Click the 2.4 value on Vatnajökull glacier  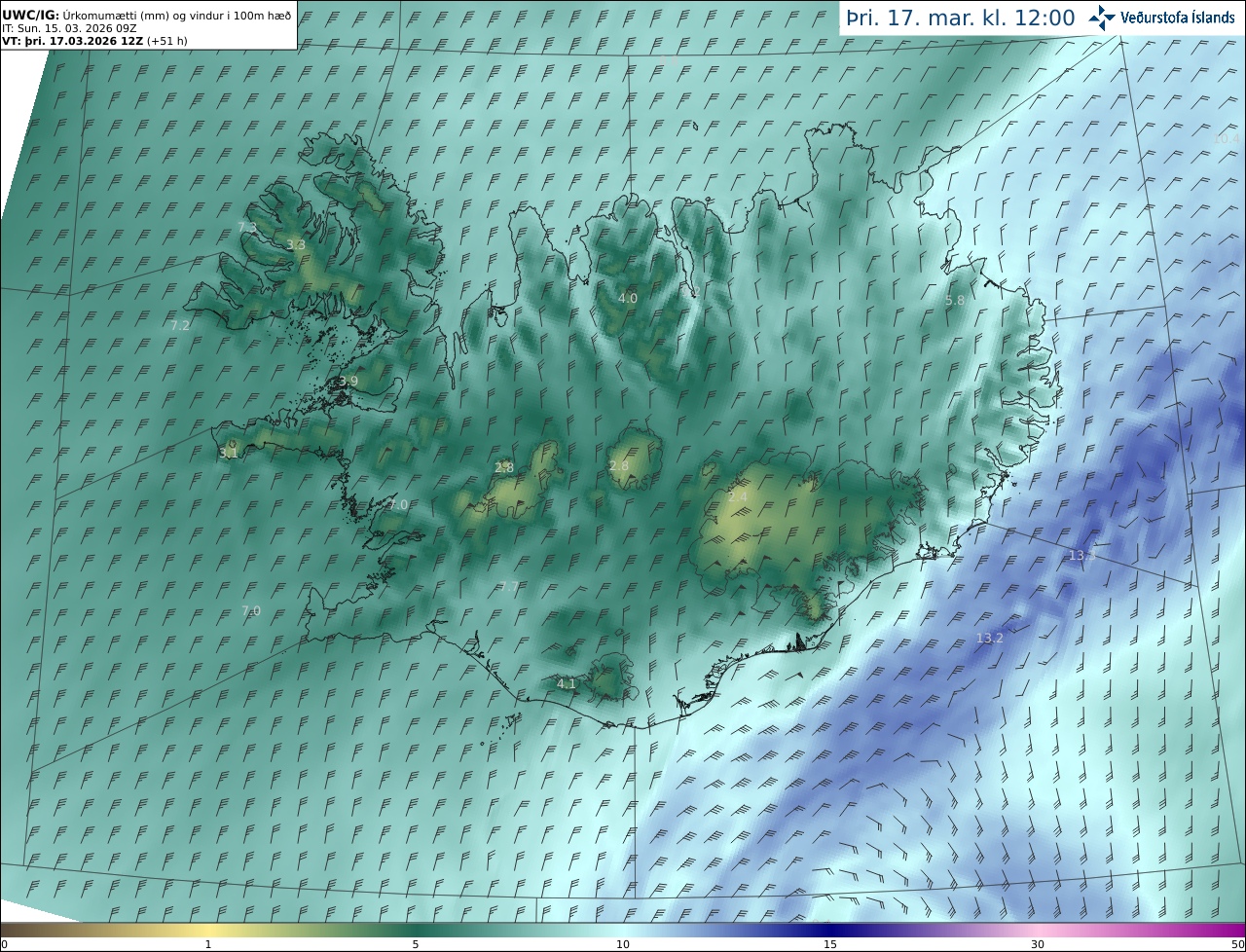738,497
